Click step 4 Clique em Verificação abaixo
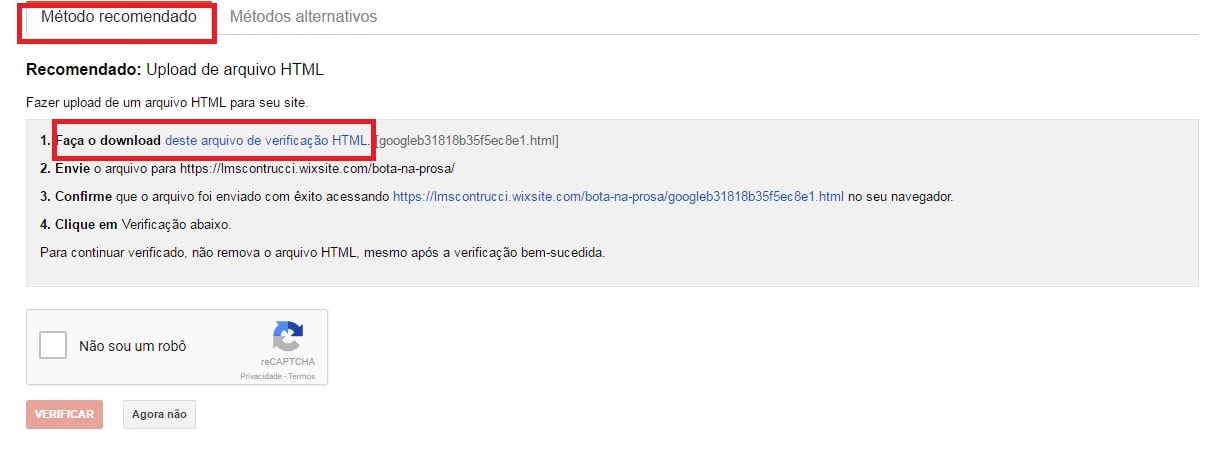1216x449 pixels. (136, 224)
